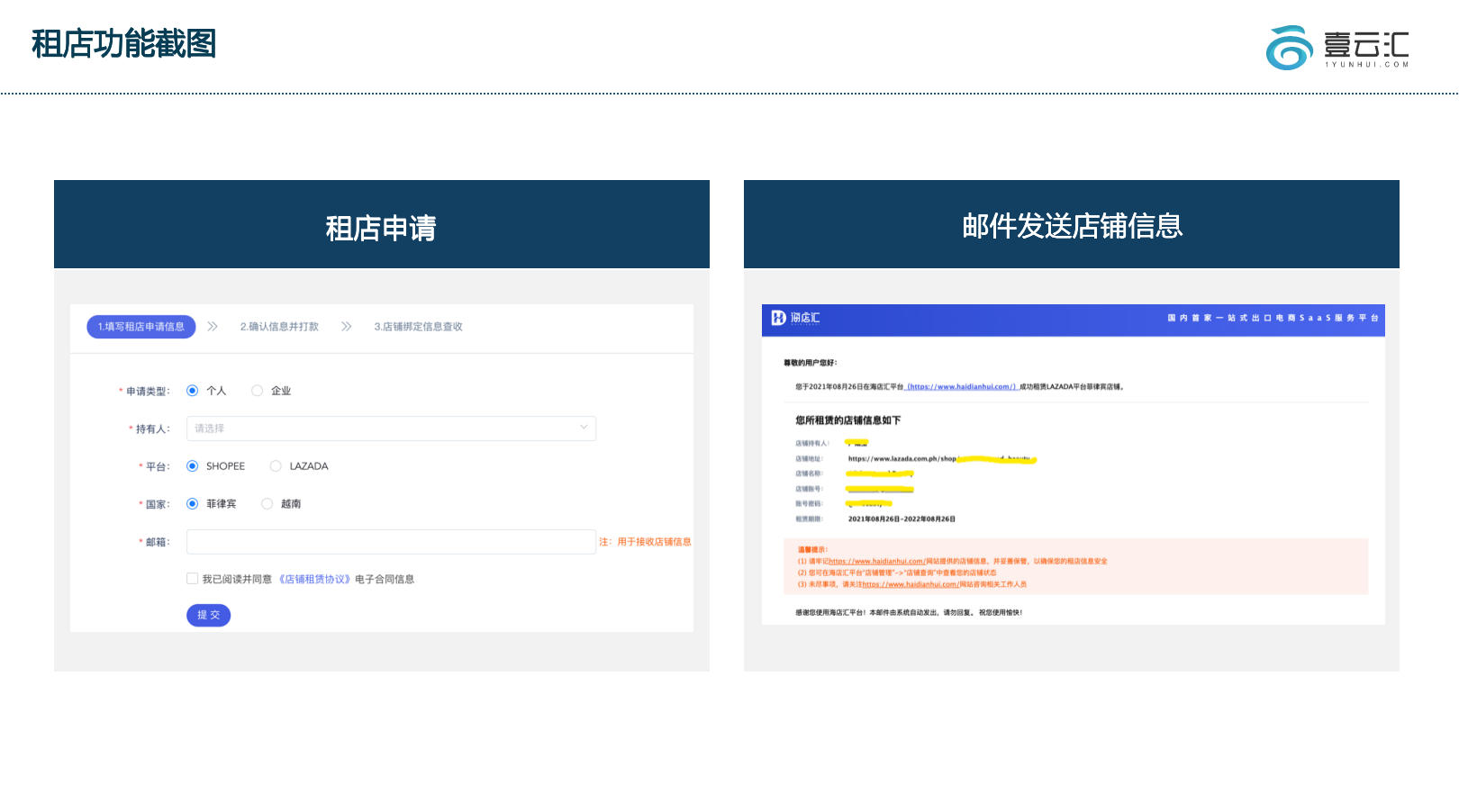Open the haidianhui.com link in tip (1)
The image size is (1459, 812).
click(876, 562)
